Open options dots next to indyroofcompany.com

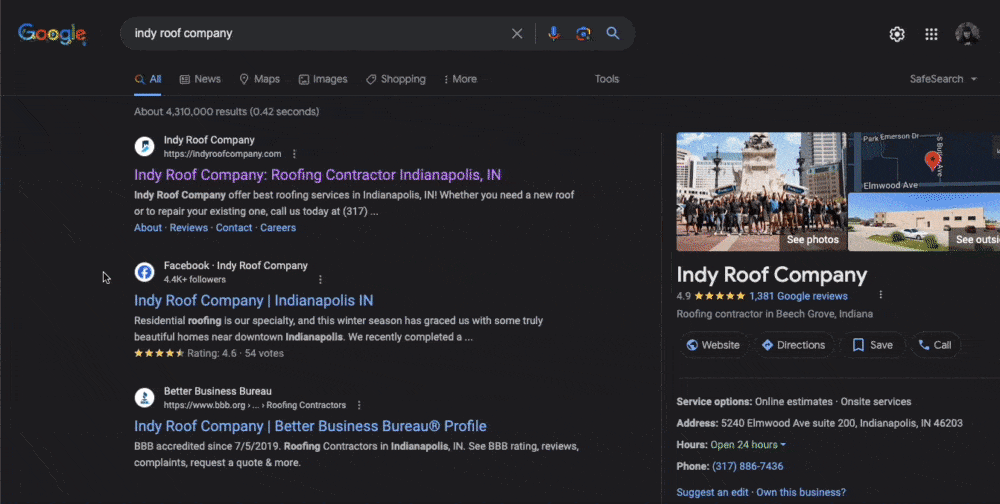pos(294,154)
